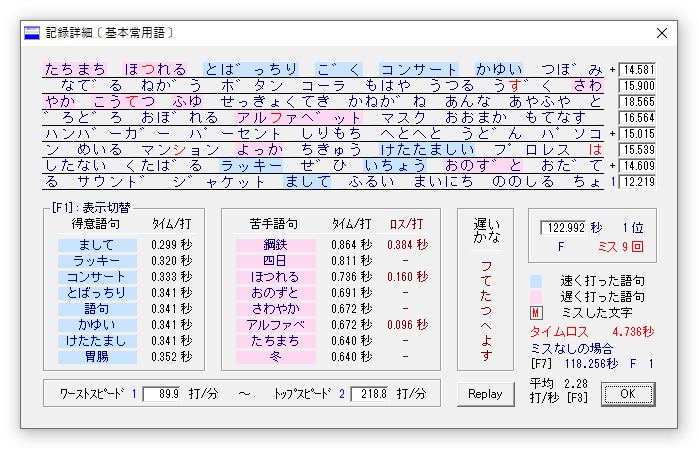Select とばっちり in the 得意語句 list

click(x=97, y=293)
